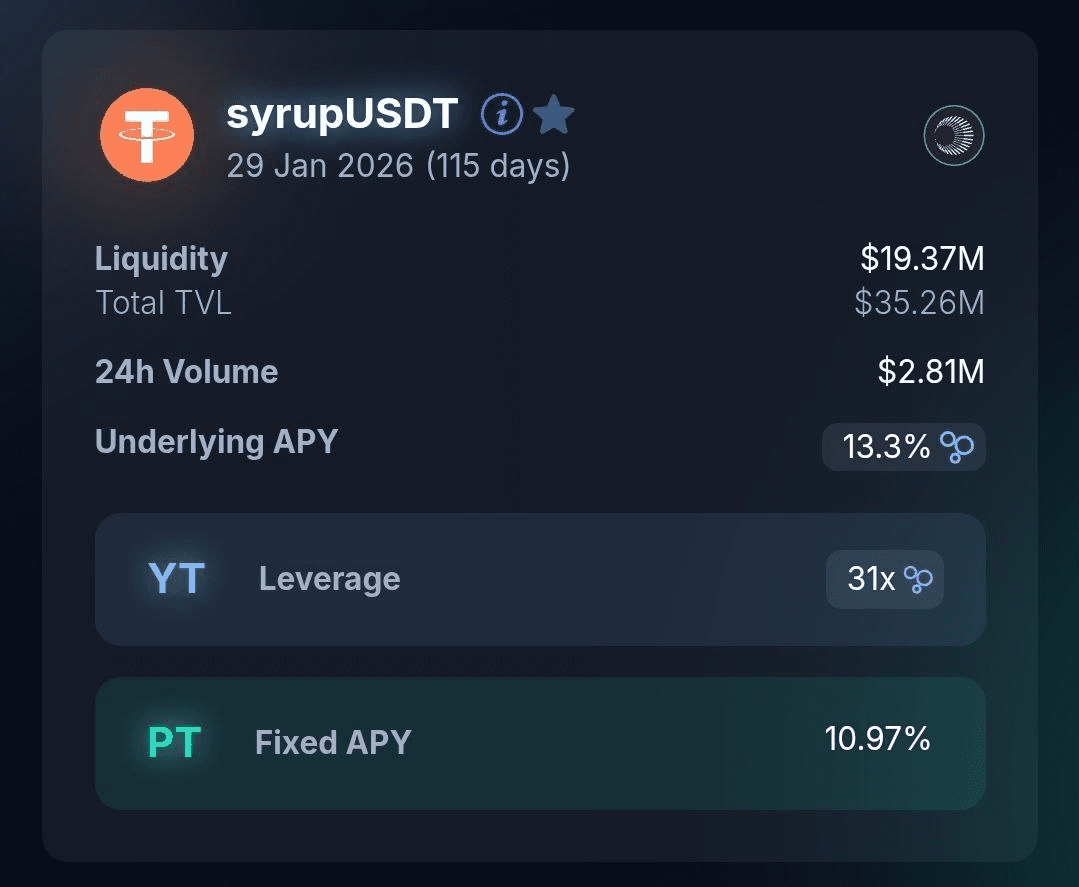Open the syrupUSDT market title
This screenshot has height=887, width=1079.
click(x=342, y=115)
